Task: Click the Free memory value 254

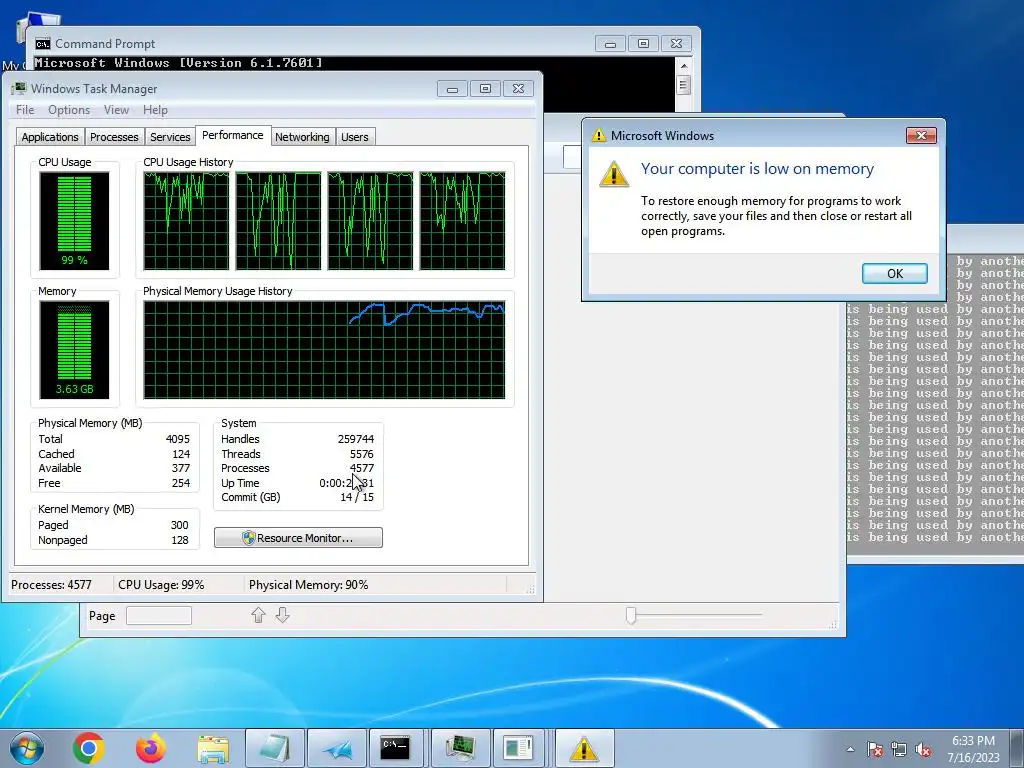Action: [x=181, y=483]
